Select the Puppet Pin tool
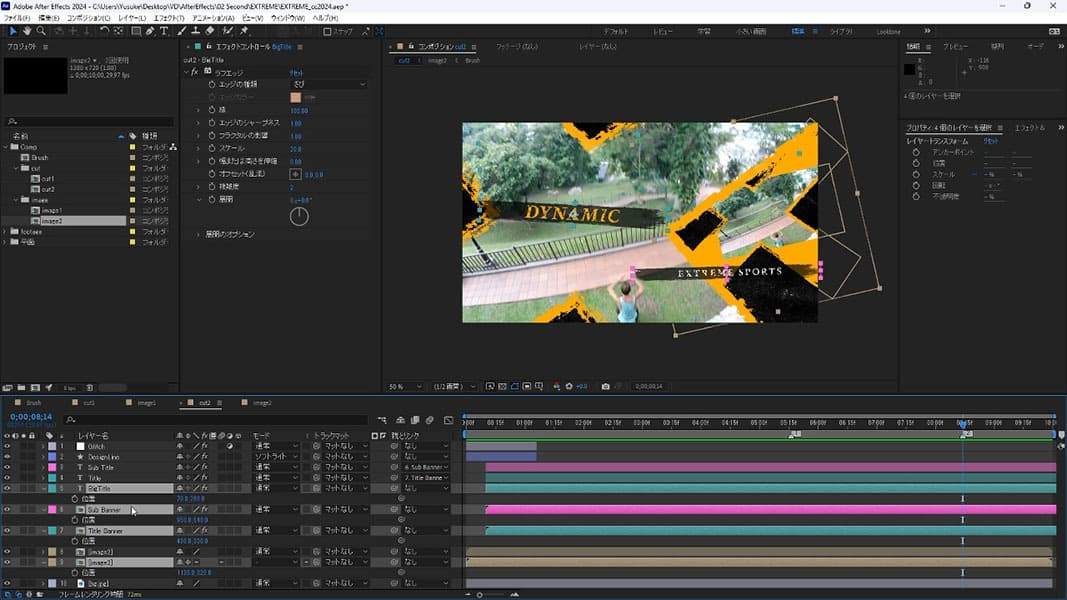Screen dimensions: 1067x600 [x=244, y=31]
